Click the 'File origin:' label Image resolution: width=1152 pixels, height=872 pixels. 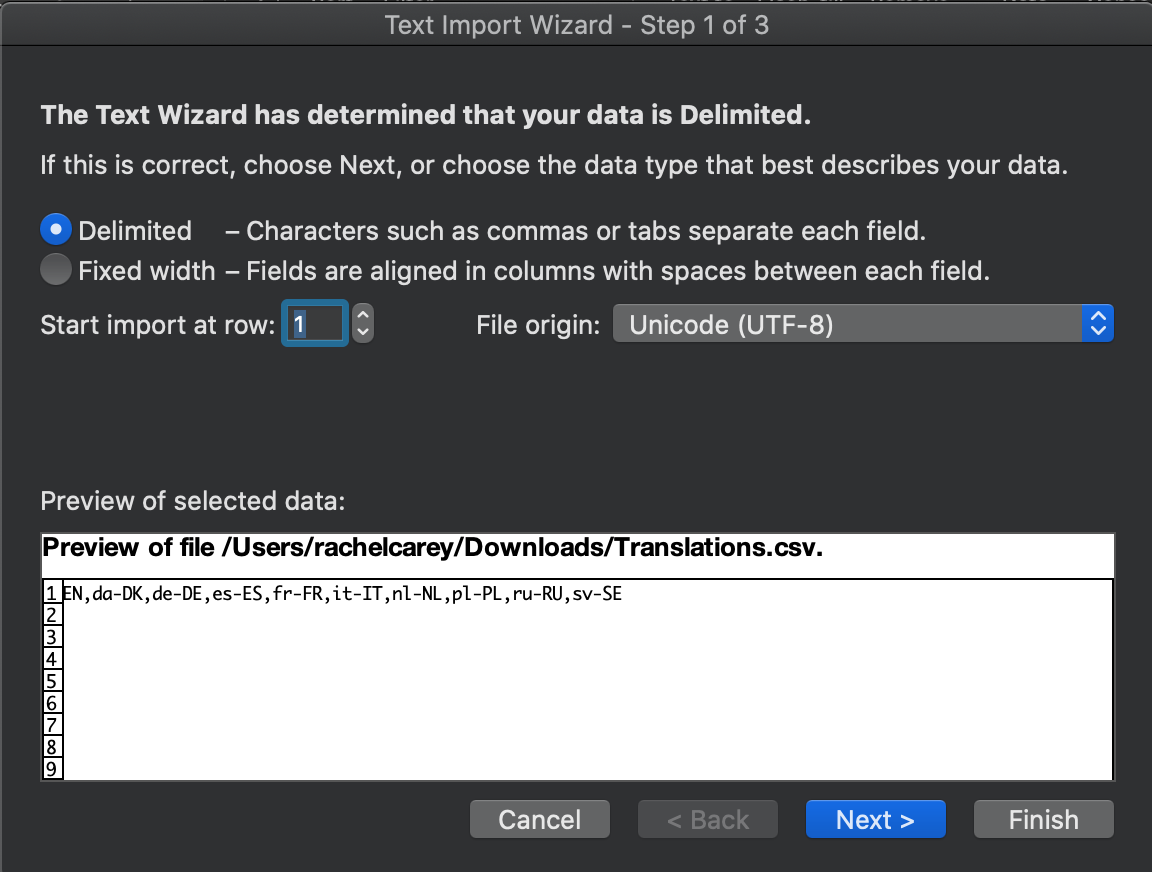coord(539,325)
